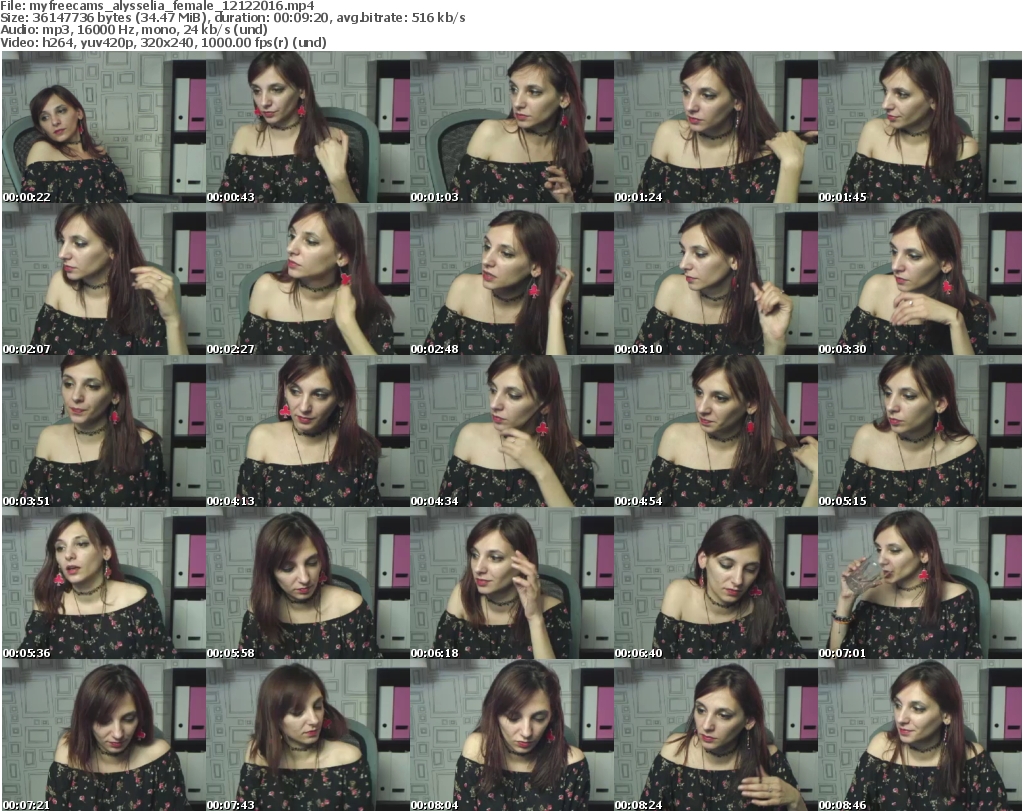Click the Audio mp3 info line
The height and width of the screenshot is (811, 1024).
134,30
